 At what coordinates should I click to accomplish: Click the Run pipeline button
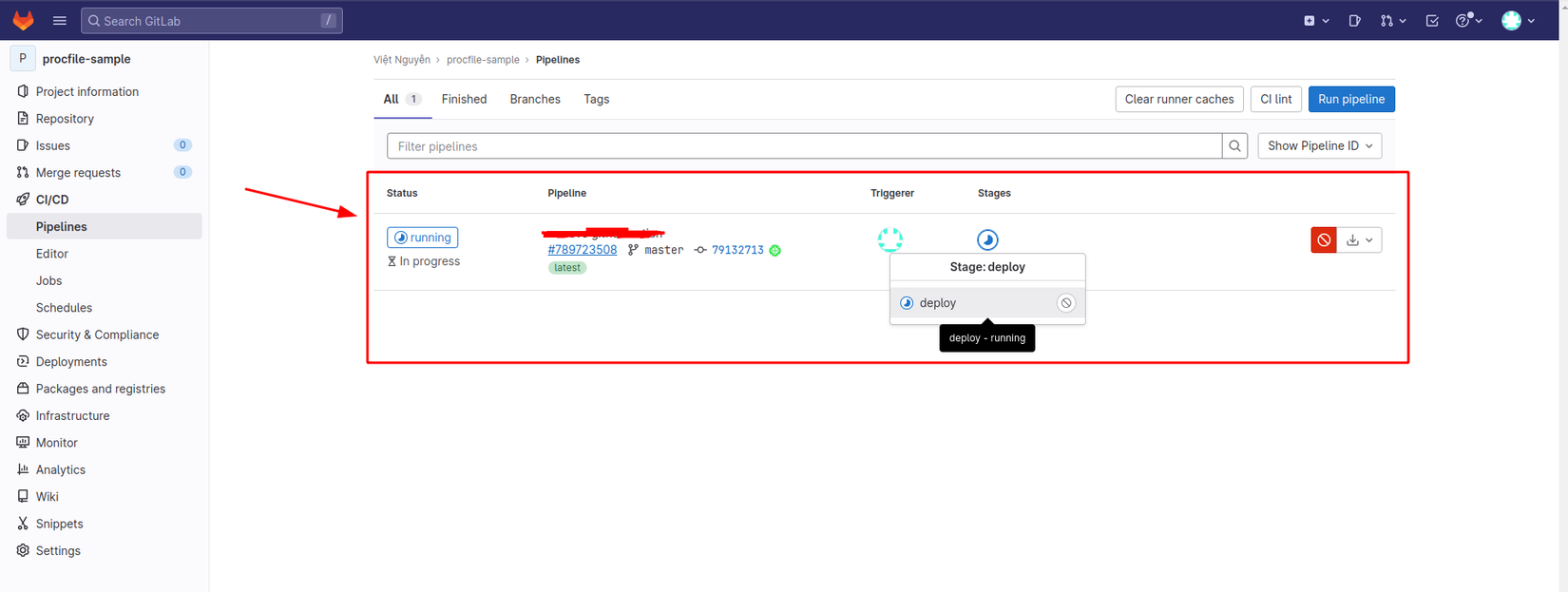pos(1351,99)
